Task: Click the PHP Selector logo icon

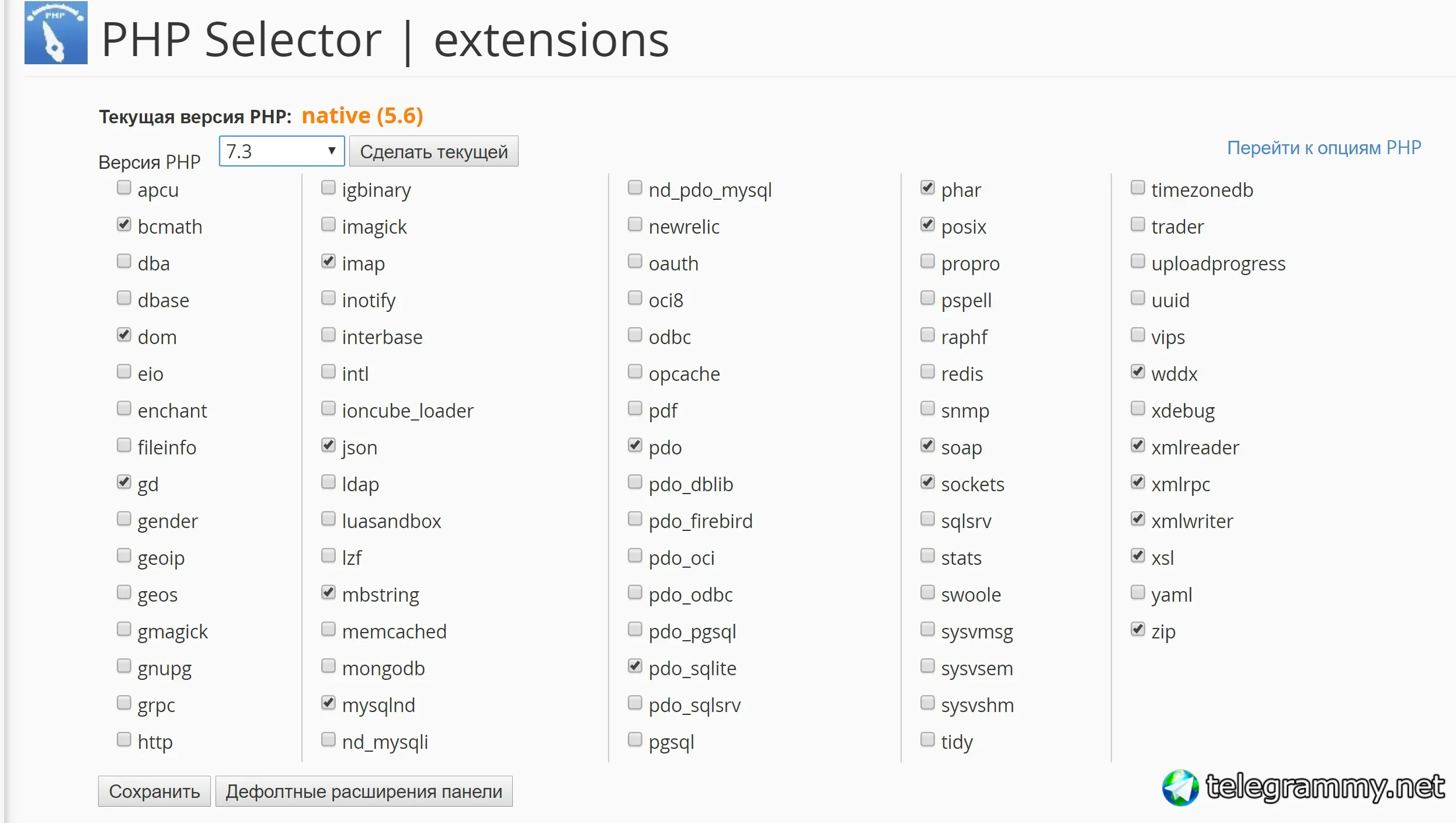Action: pos(56,33)
